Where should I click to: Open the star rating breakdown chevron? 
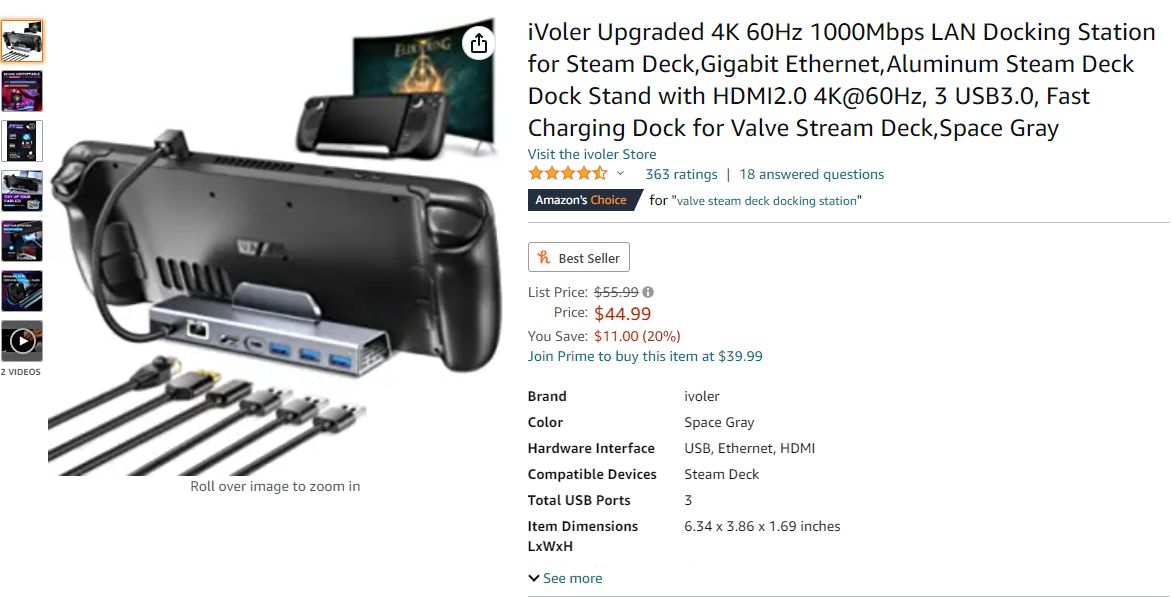[x=620, y=173]
